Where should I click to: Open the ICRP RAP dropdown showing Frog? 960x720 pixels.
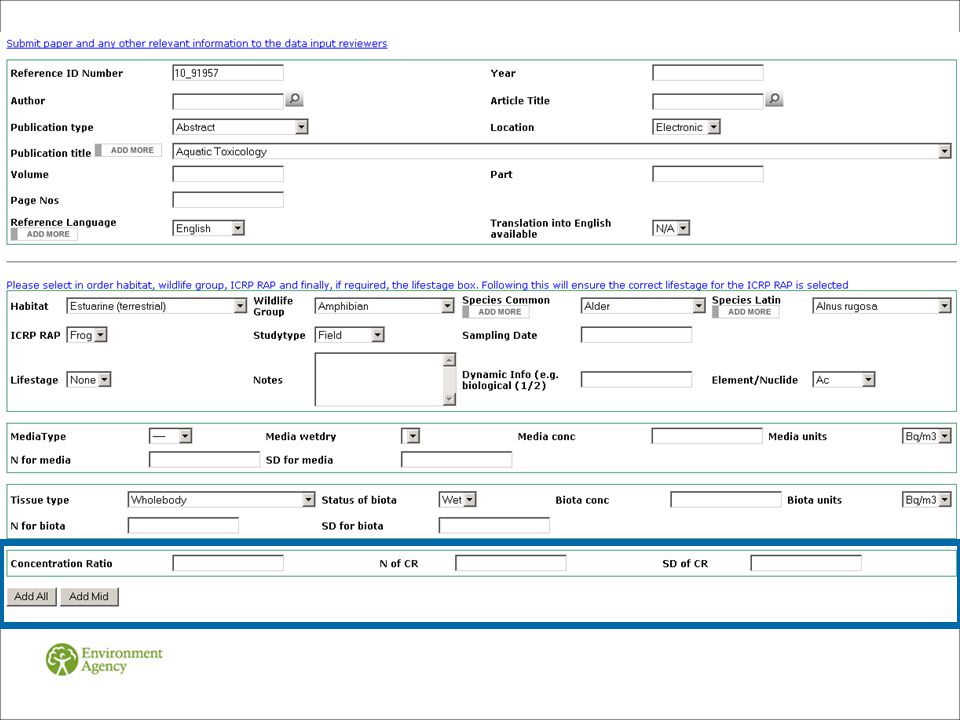87,335
